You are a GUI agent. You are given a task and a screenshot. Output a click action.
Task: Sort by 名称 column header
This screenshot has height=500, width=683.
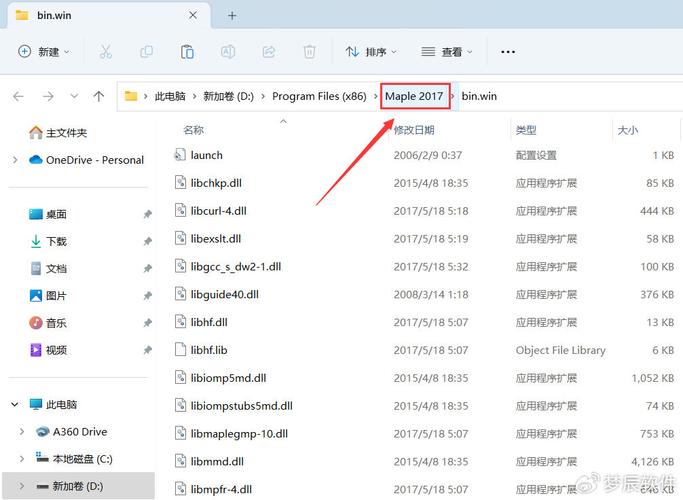[x=193, y=130]
